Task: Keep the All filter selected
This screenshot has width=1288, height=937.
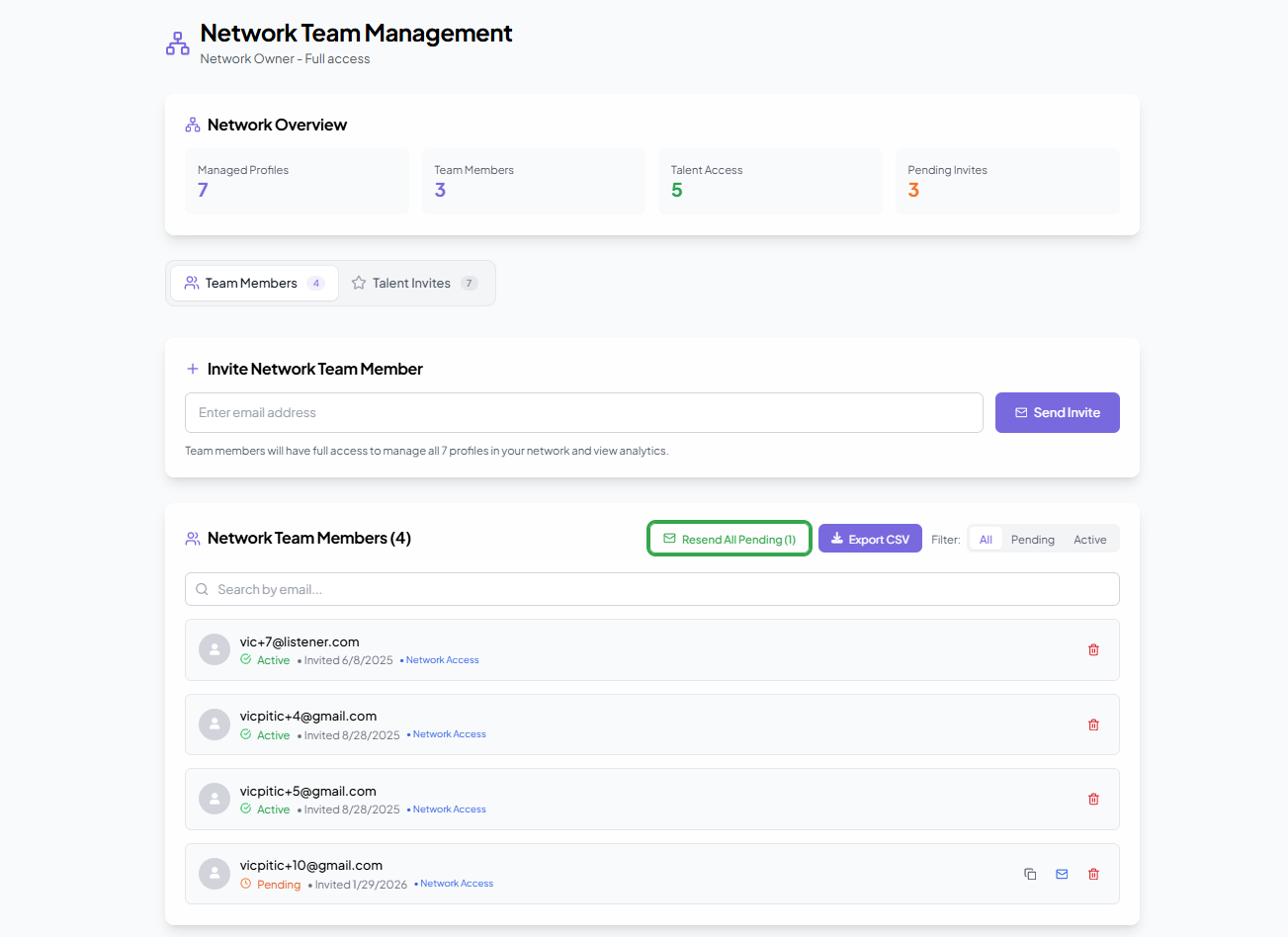Action: coord(985,539)
